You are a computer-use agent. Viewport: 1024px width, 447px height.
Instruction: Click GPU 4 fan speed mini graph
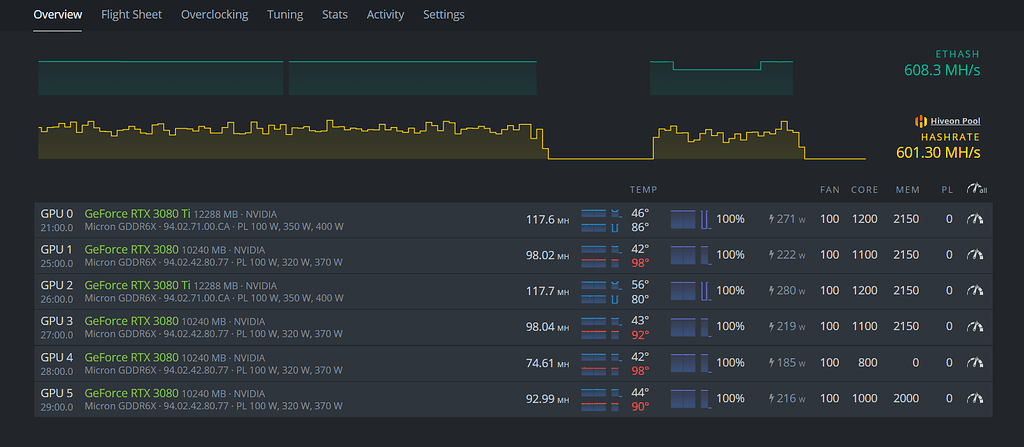(690, 363)
